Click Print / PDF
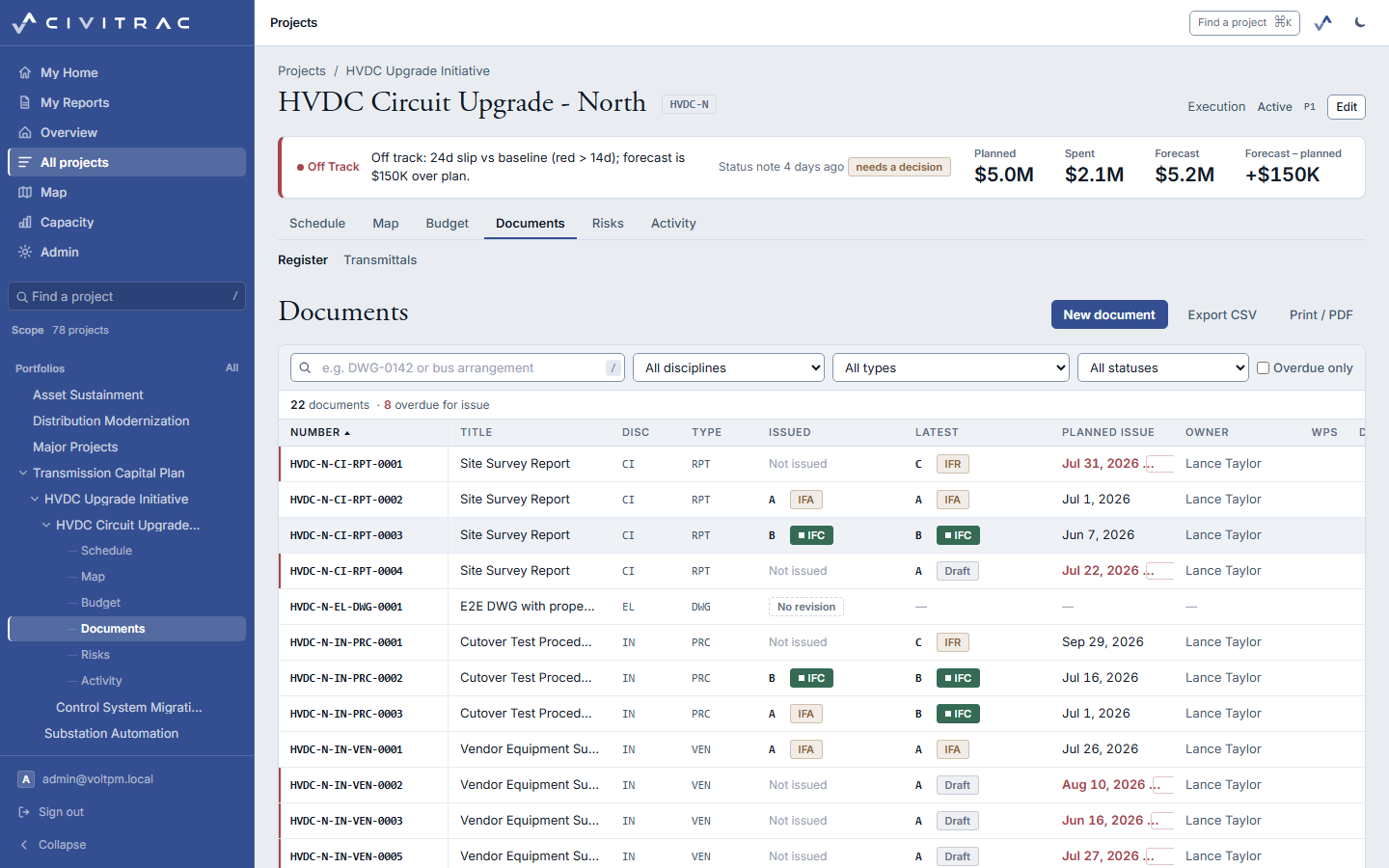The height and width of the screenshot is (868, 1389). pos(1321,314)
